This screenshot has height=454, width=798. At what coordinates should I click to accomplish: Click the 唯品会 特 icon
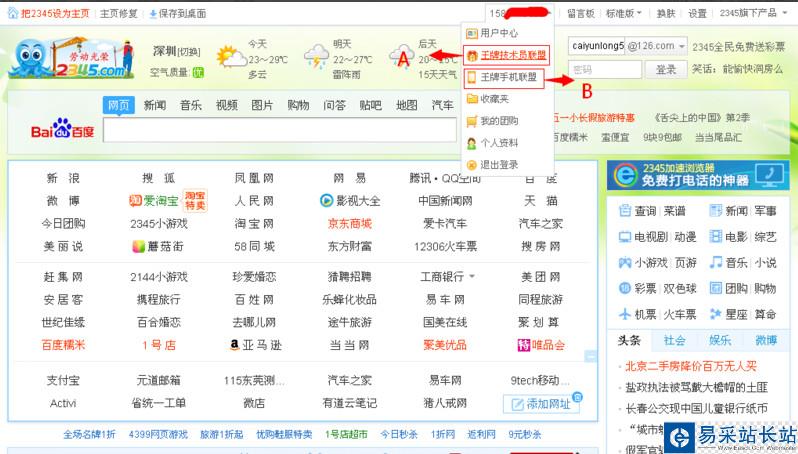click(524, 345)
